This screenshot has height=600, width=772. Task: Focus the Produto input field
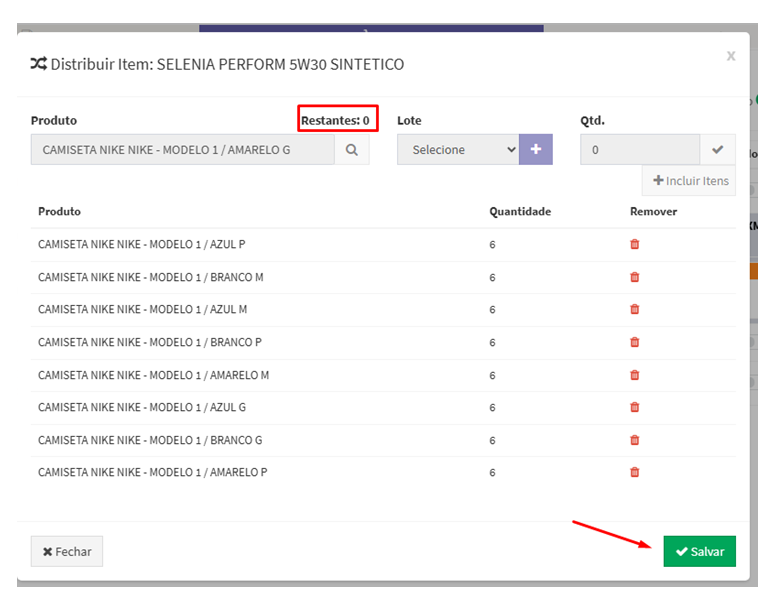click(x=183, y=150)
